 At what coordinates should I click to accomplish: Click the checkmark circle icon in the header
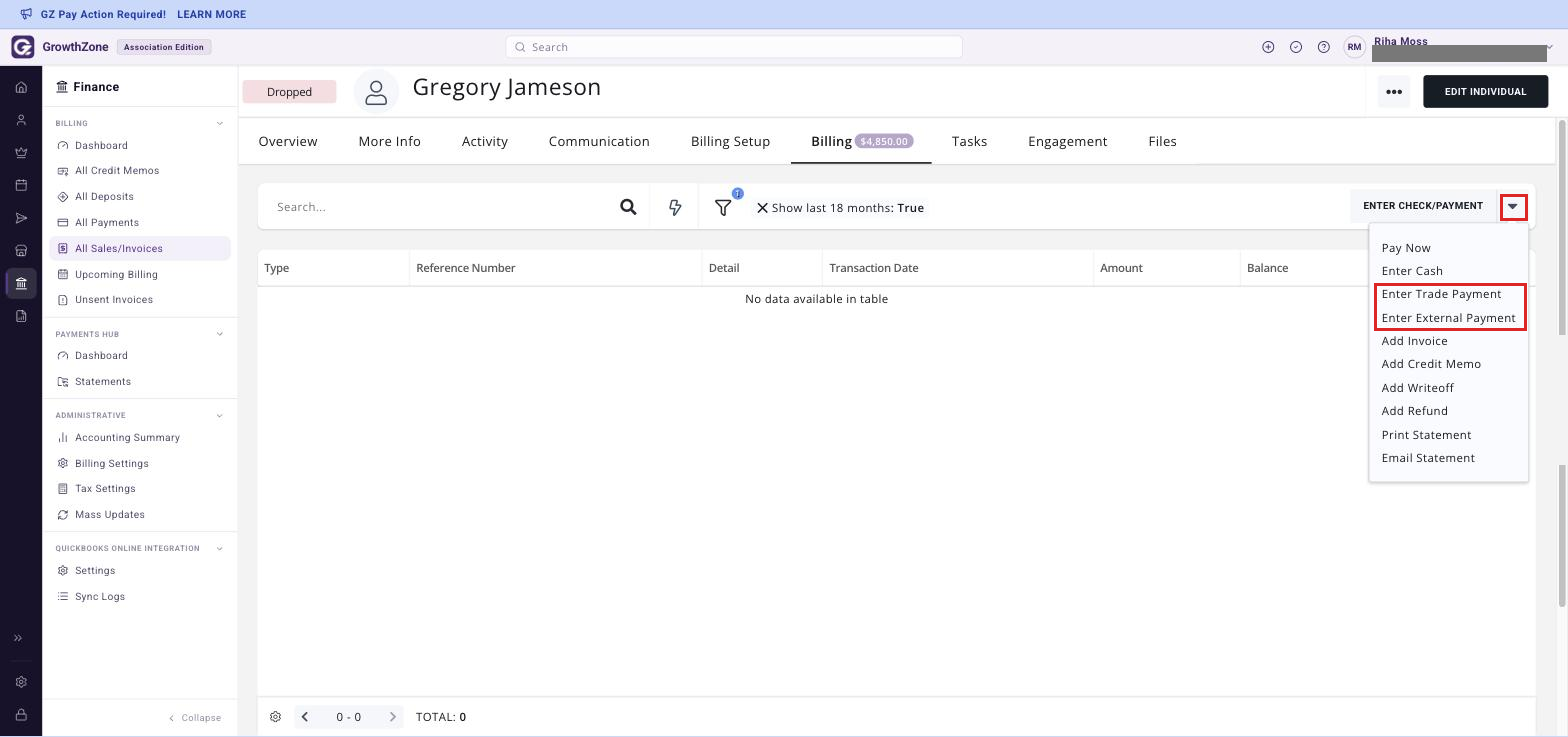(1296, 47)
